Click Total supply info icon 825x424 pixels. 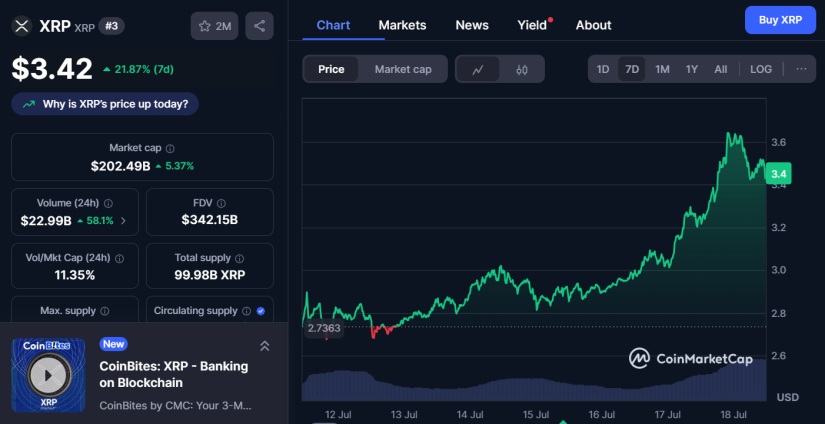point(239,258)
